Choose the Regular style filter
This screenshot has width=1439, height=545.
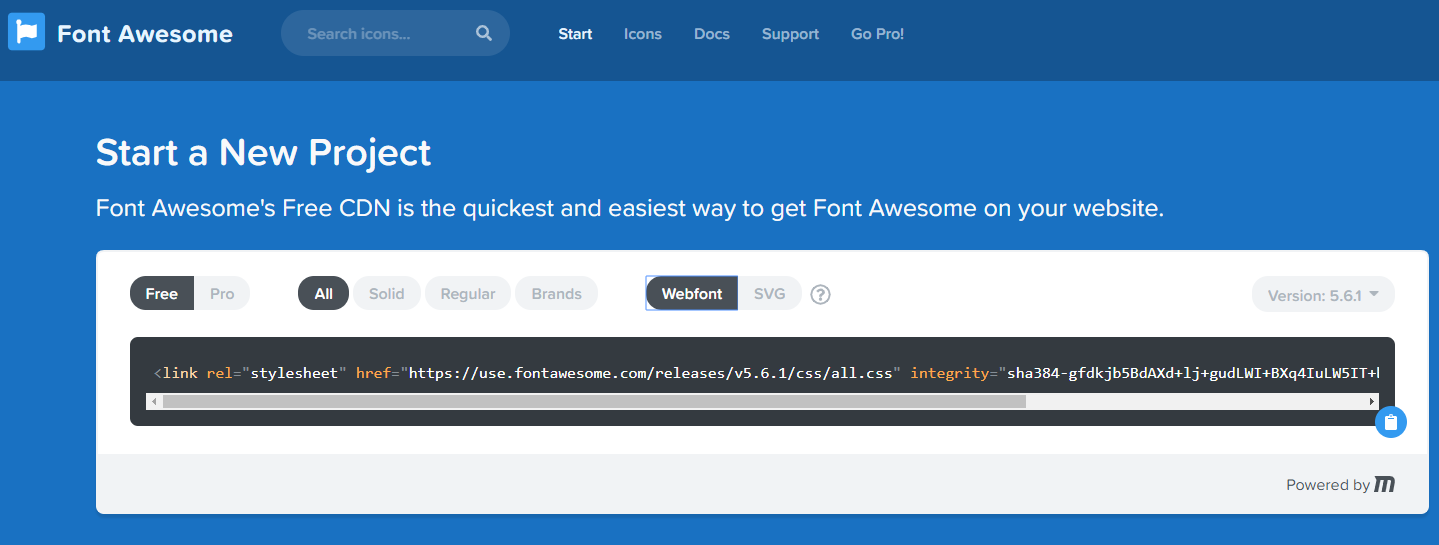(x=468, y=293)
